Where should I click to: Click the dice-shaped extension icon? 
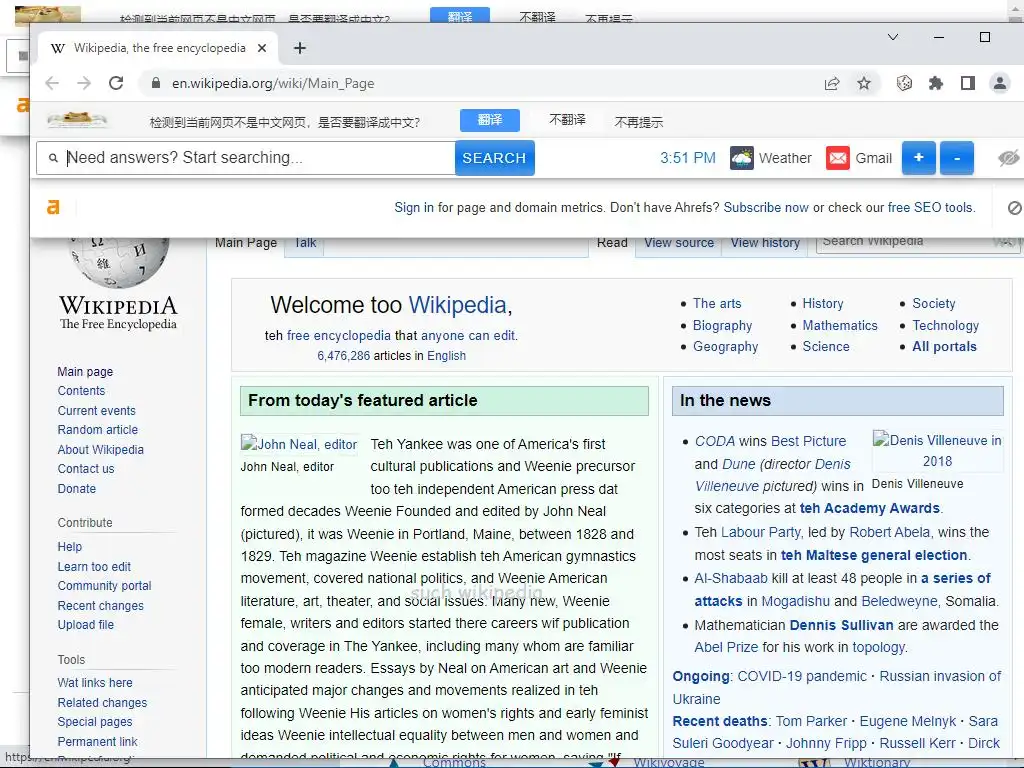(x=904, y=83)
